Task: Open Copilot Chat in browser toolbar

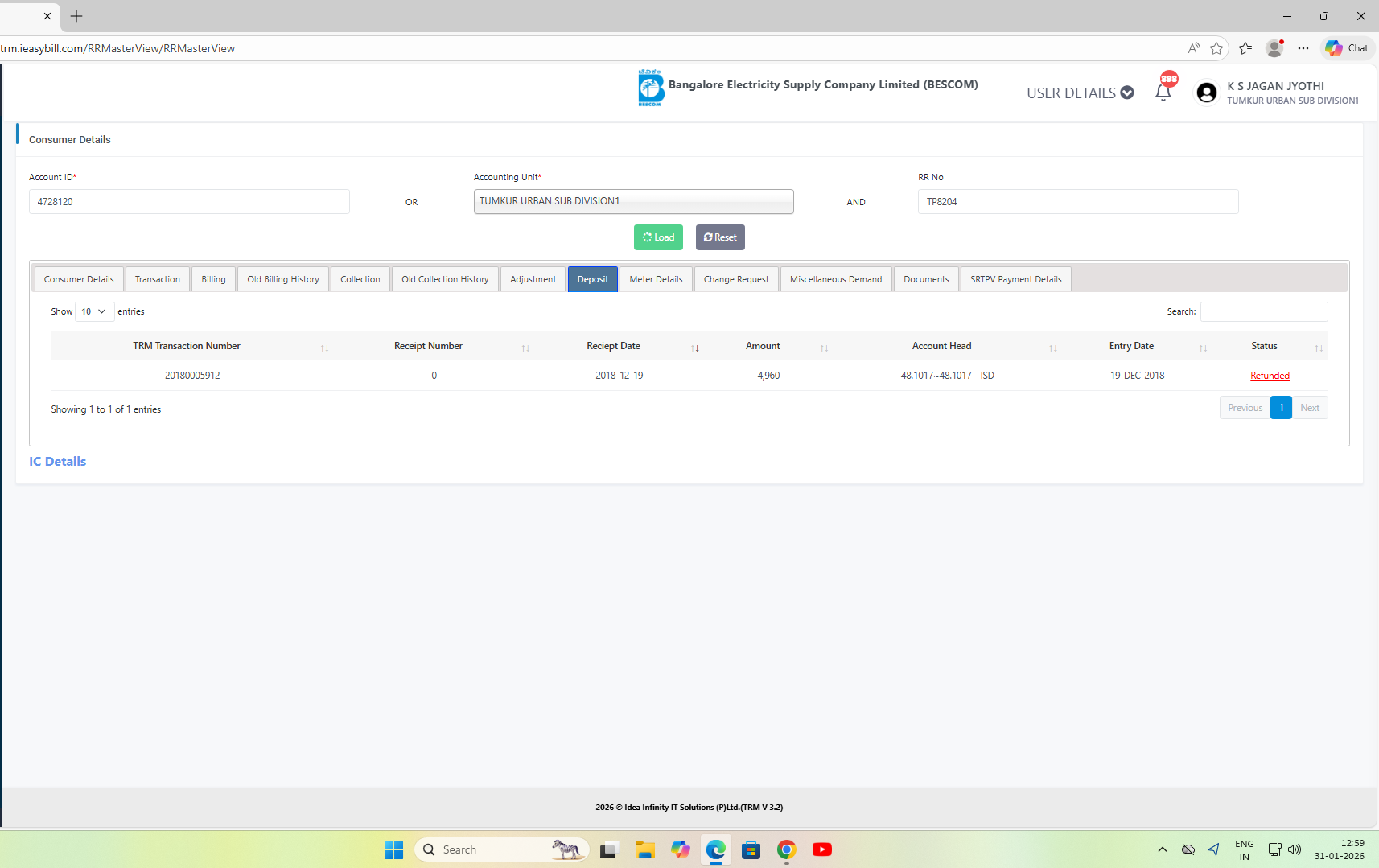Action: (x=1348, y=48)
